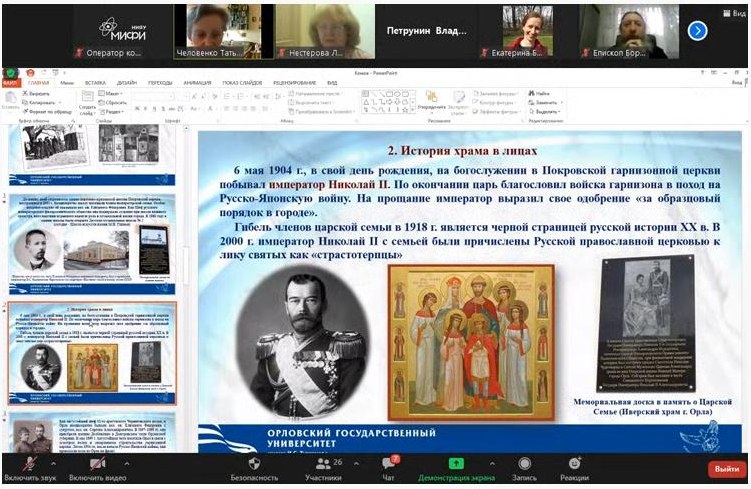Show next participants with blue arrow
751x489 pixels.
[698, 30]
